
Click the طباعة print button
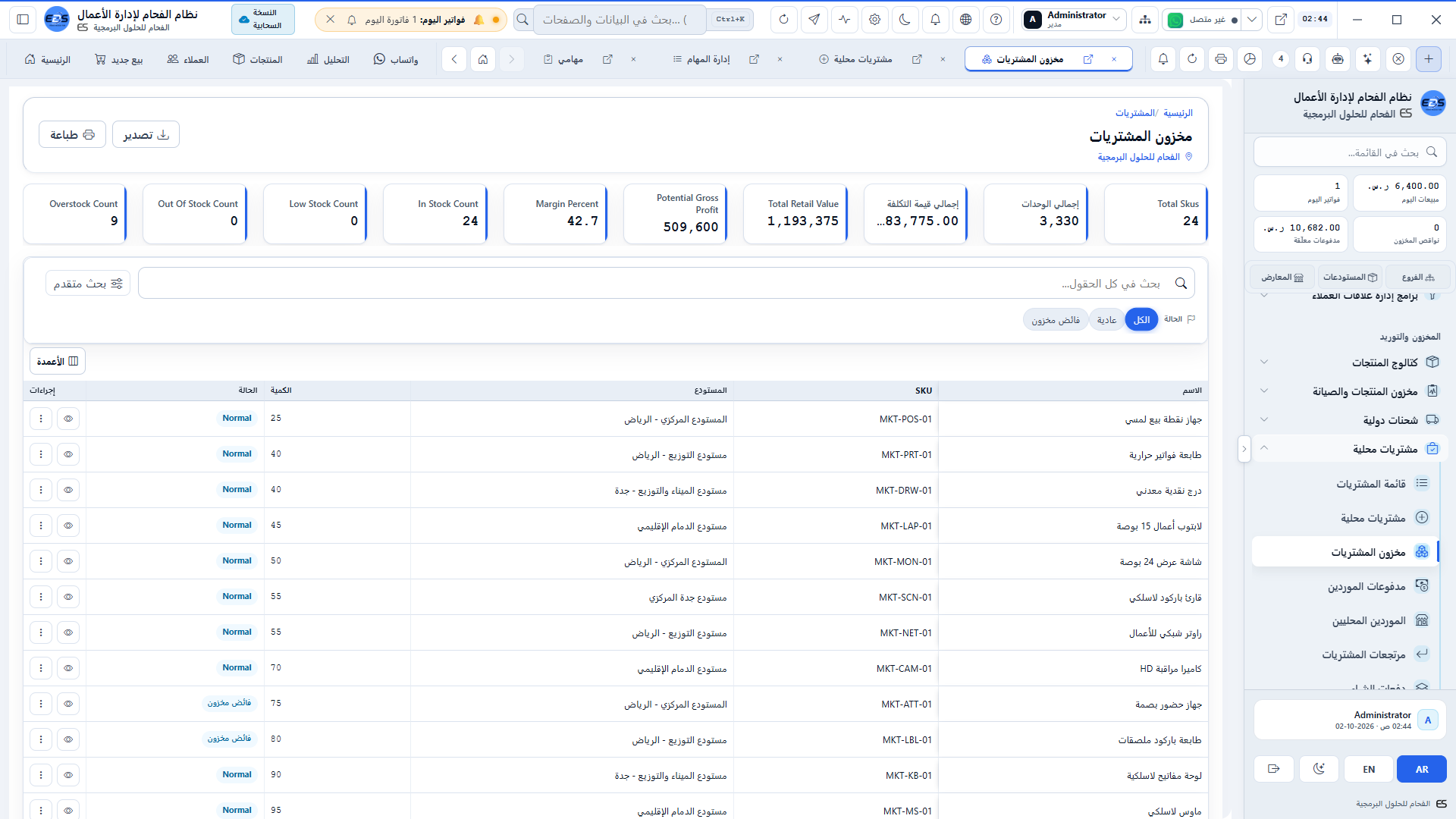click(72, 134)
